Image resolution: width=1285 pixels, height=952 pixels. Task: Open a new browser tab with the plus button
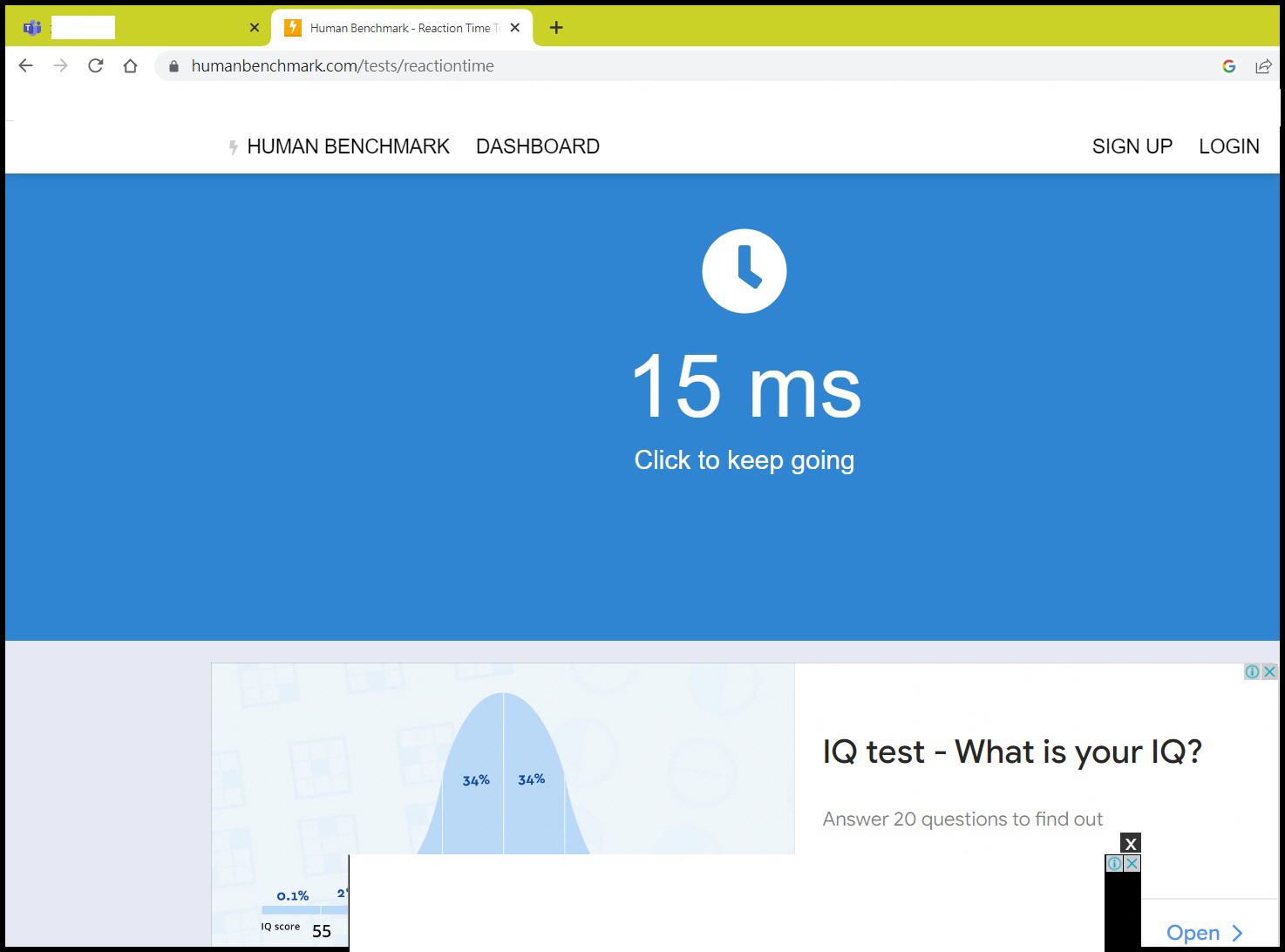(x=555, y=27)
